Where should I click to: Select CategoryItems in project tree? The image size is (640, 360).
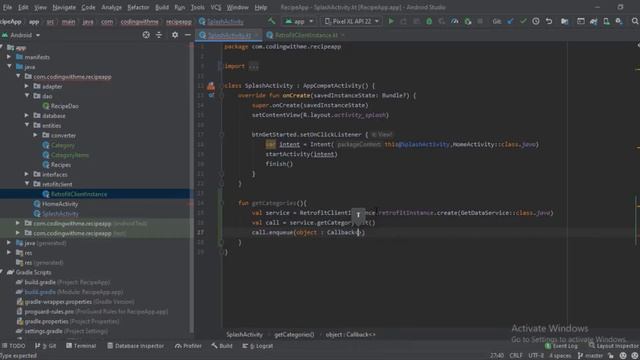[x=70, y=155]
